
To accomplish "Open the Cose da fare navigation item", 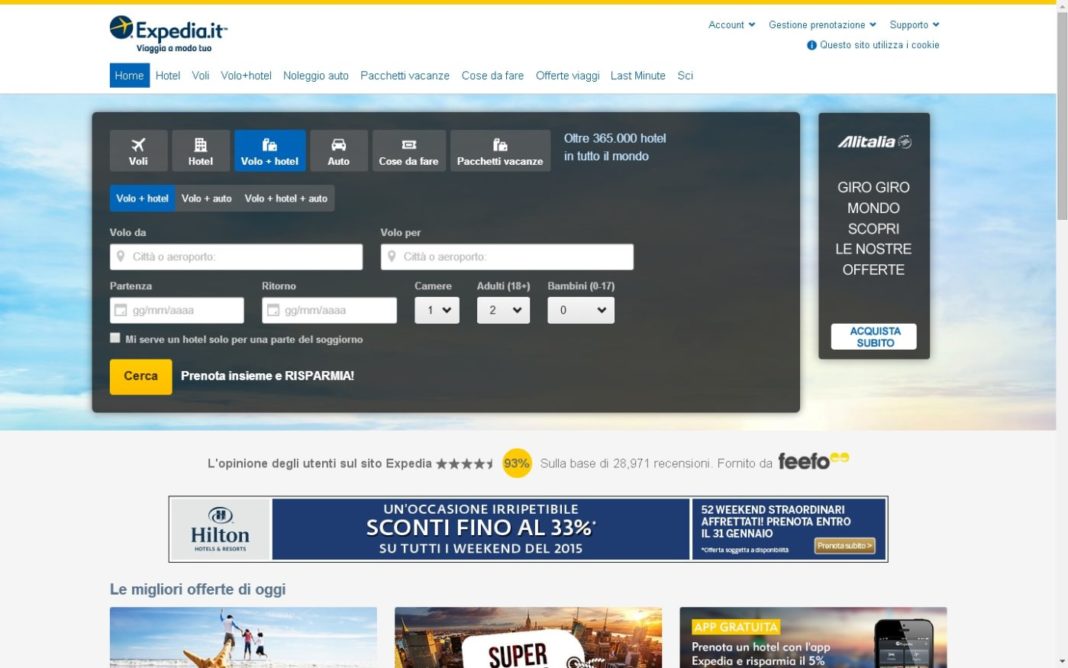I will coord(492,76).
